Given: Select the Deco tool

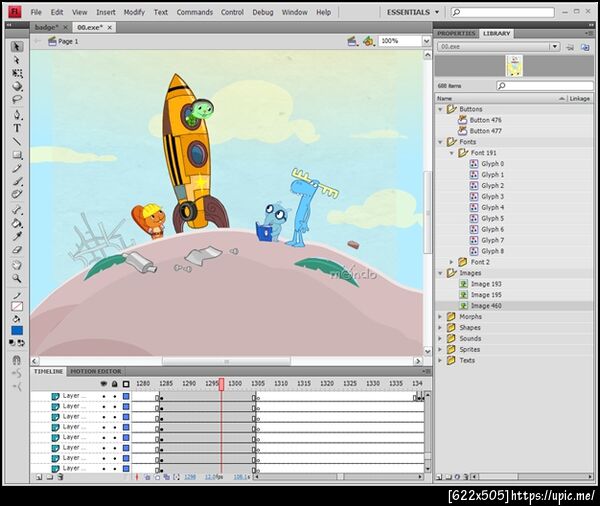Looking at the screenshot, I should (x=16, y=194).
